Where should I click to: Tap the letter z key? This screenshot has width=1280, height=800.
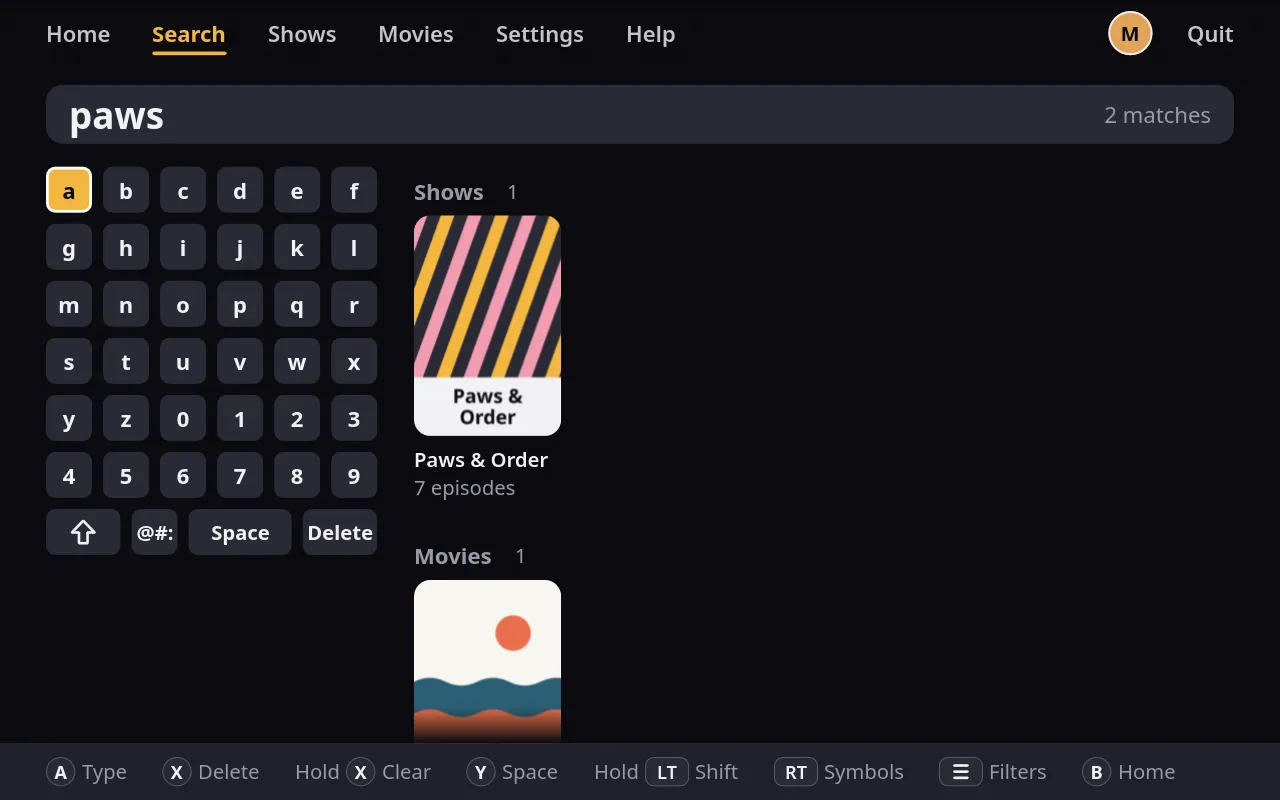click(126, 418)
